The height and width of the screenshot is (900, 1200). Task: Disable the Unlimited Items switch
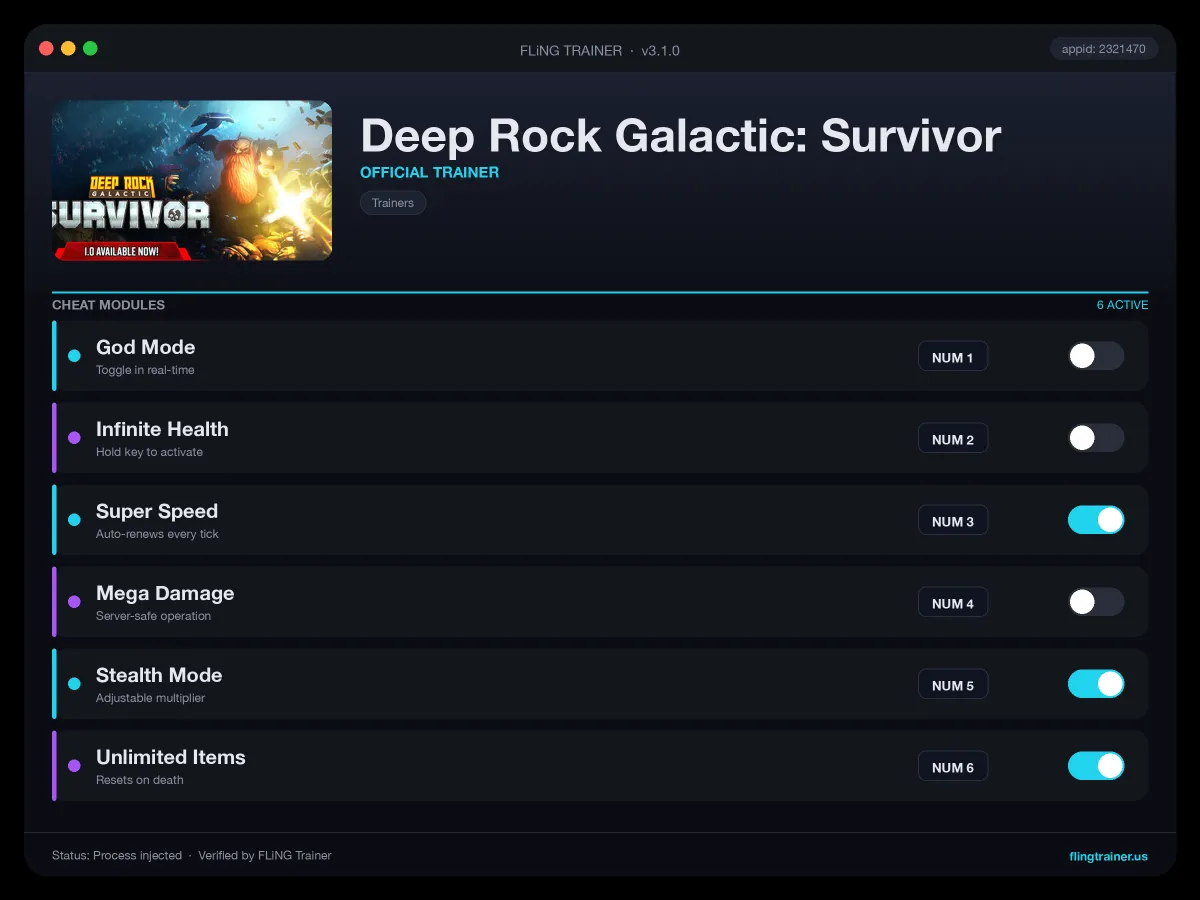click(1096, 766)
